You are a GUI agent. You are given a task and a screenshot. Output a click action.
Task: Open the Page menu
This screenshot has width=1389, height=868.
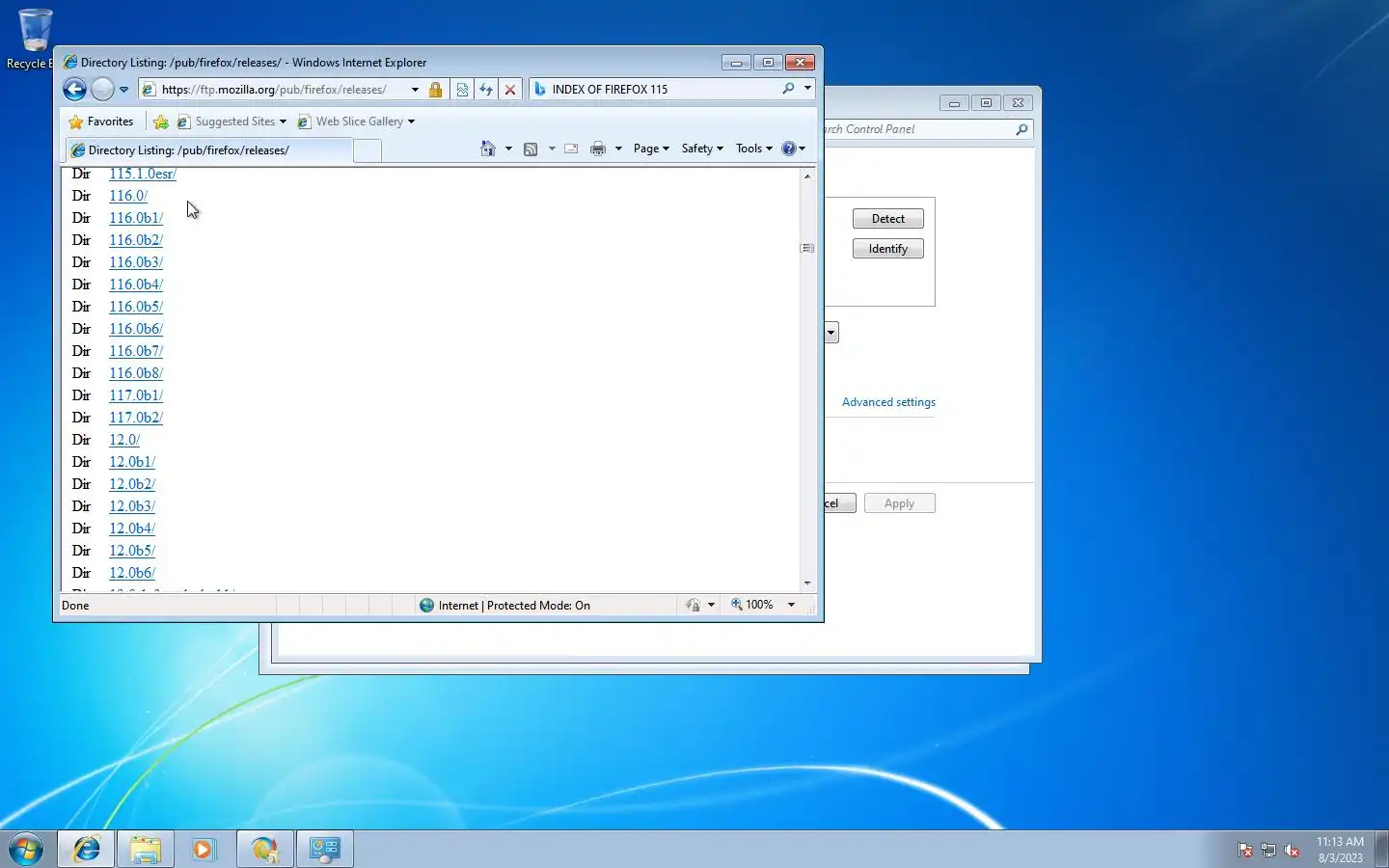pyautogui.click(x=651, y=149)
